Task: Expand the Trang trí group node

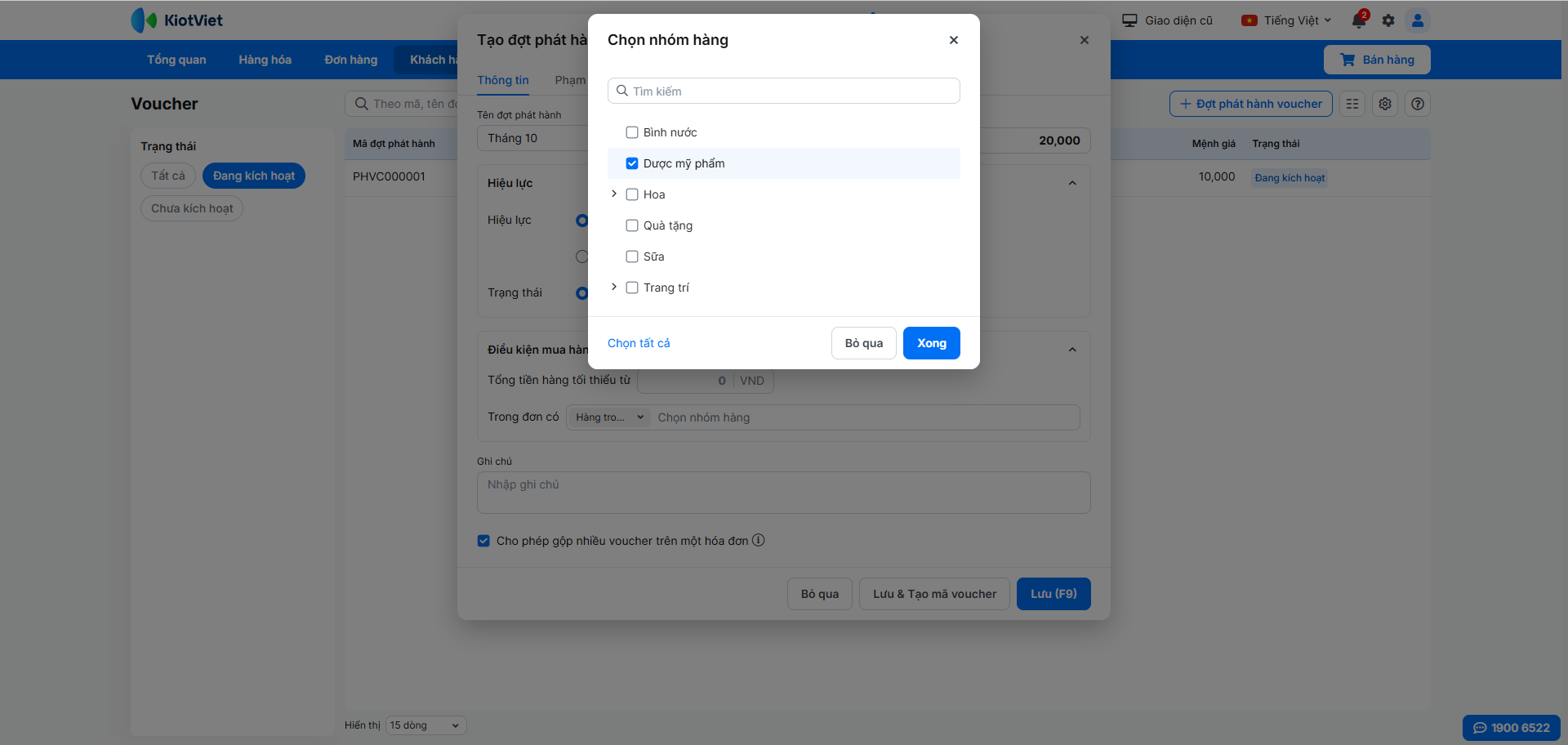Action: 614,288
